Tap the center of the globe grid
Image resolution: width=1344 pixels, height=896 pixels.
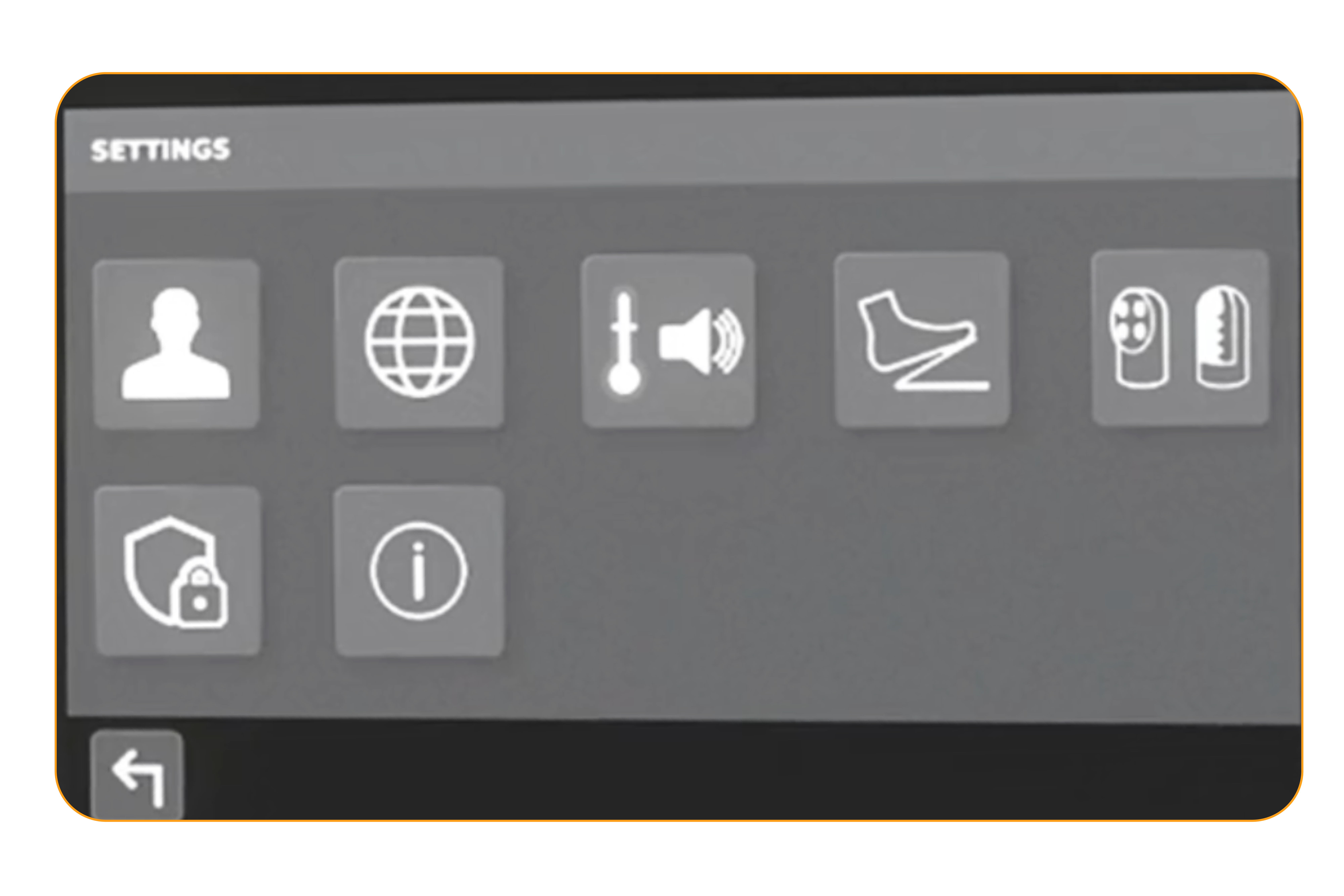tap(420, 342)
